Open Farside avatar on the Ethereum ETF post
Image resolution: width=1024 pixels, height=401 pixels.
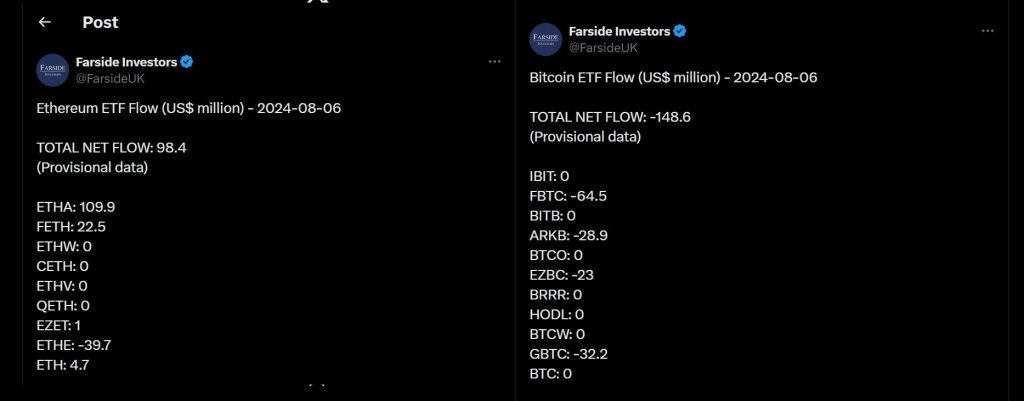(x=53, y=70)
